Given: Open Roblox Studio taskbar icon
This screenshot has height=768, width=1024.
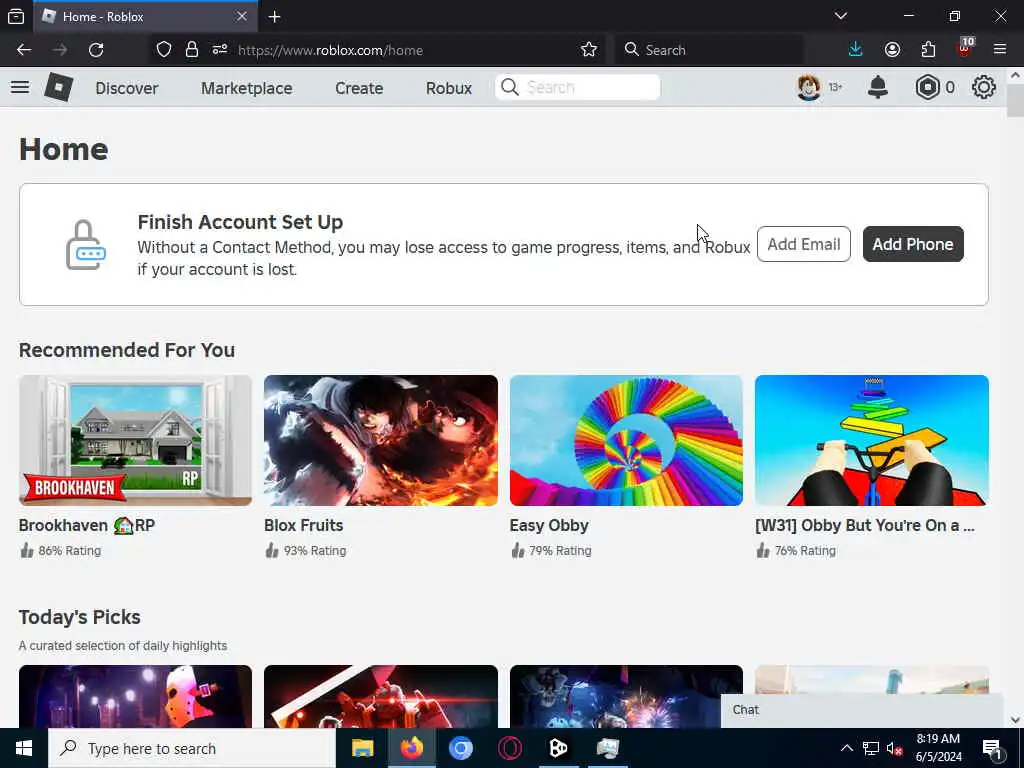Looking at the screenshot, I should tap(558, 748).
